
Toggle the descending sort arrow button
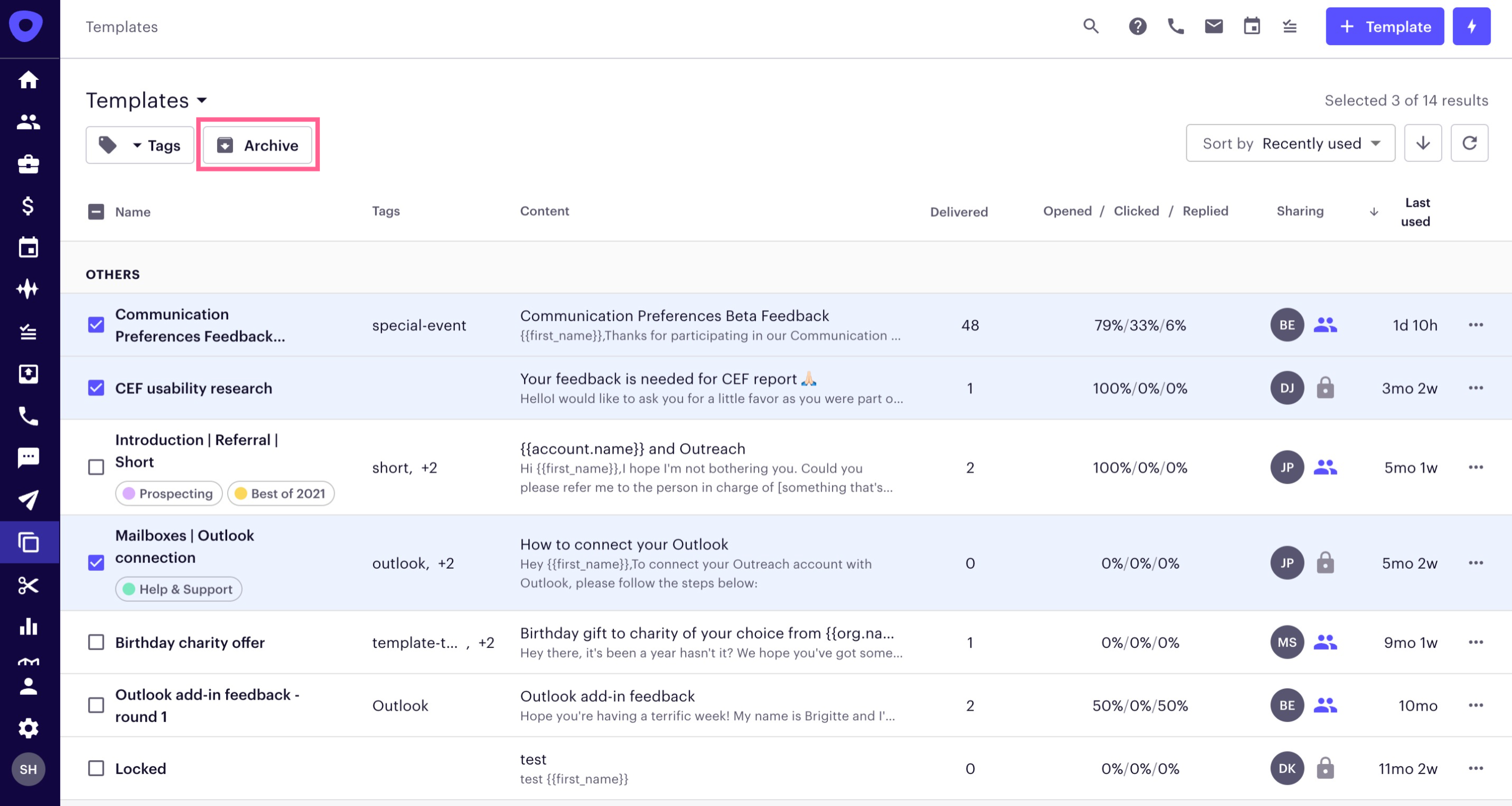pos(1422,143)
